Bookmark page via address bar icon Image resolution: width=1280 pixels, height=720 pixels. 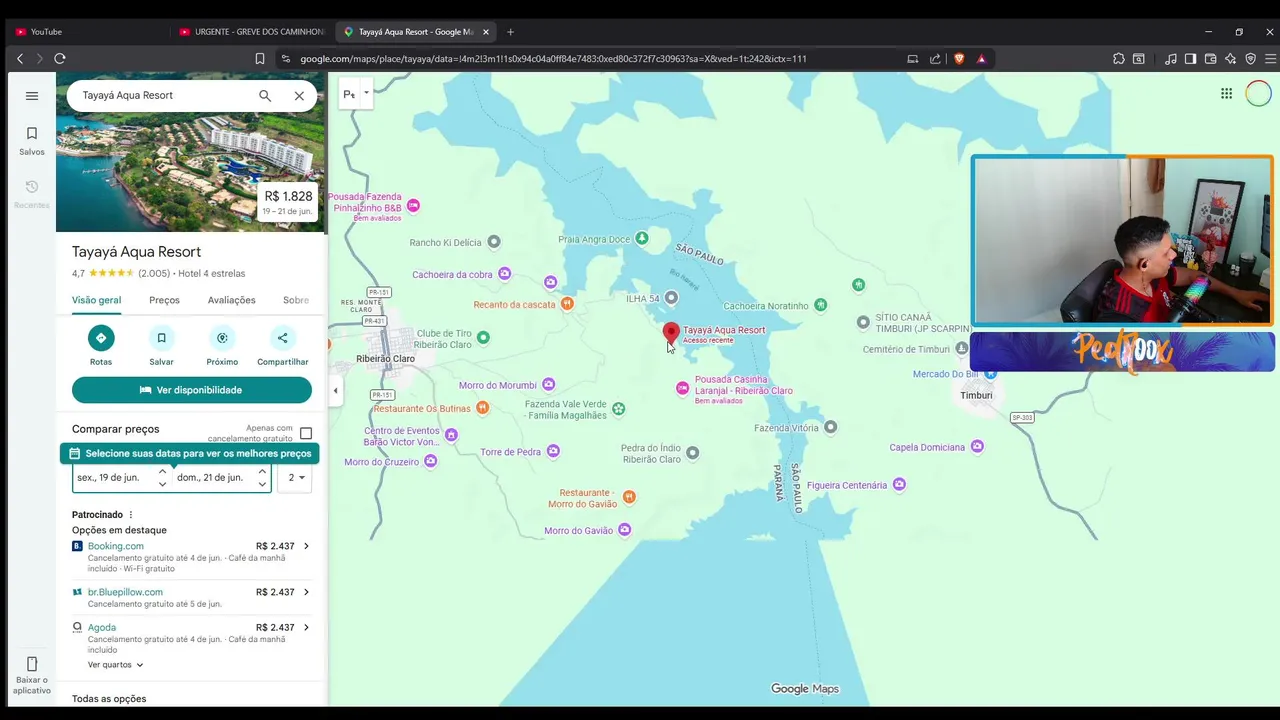pyautogui.click(x=260, y=59)
